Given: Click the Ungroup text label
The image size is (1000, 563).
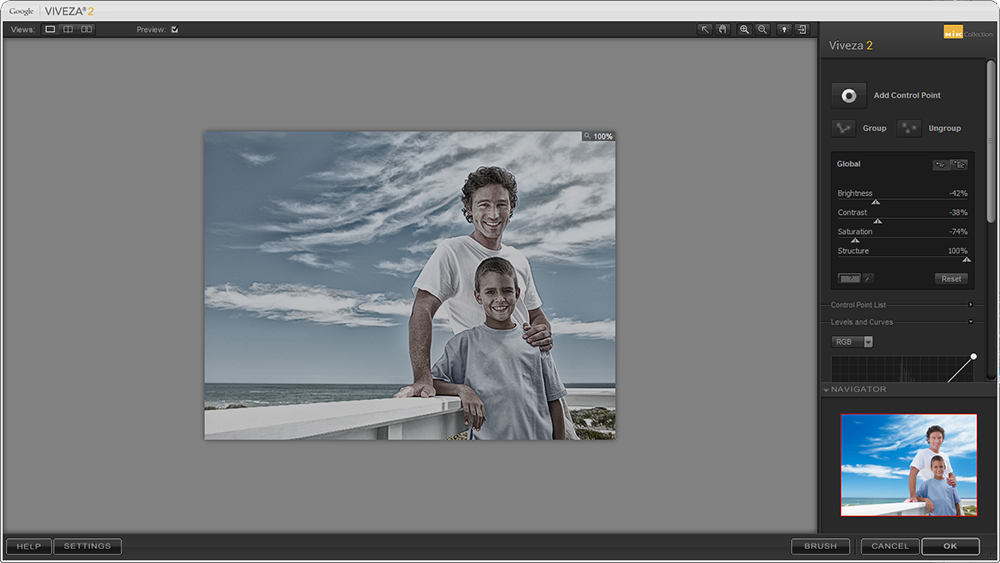Looking at the screenshot, I should click(x=945, y=128).
